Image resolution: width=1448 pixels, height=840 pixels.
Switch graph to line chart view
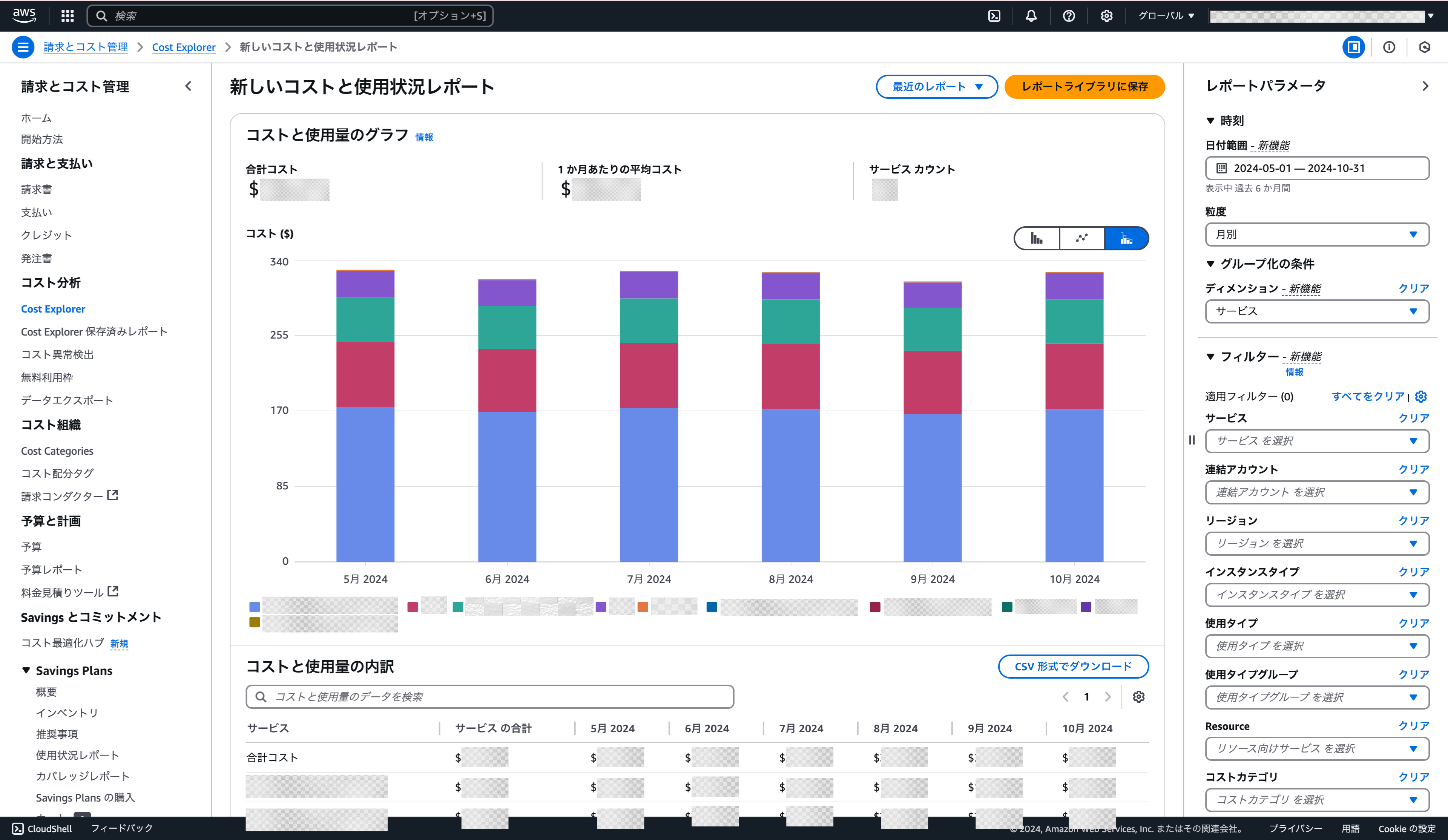point(1081,238)
